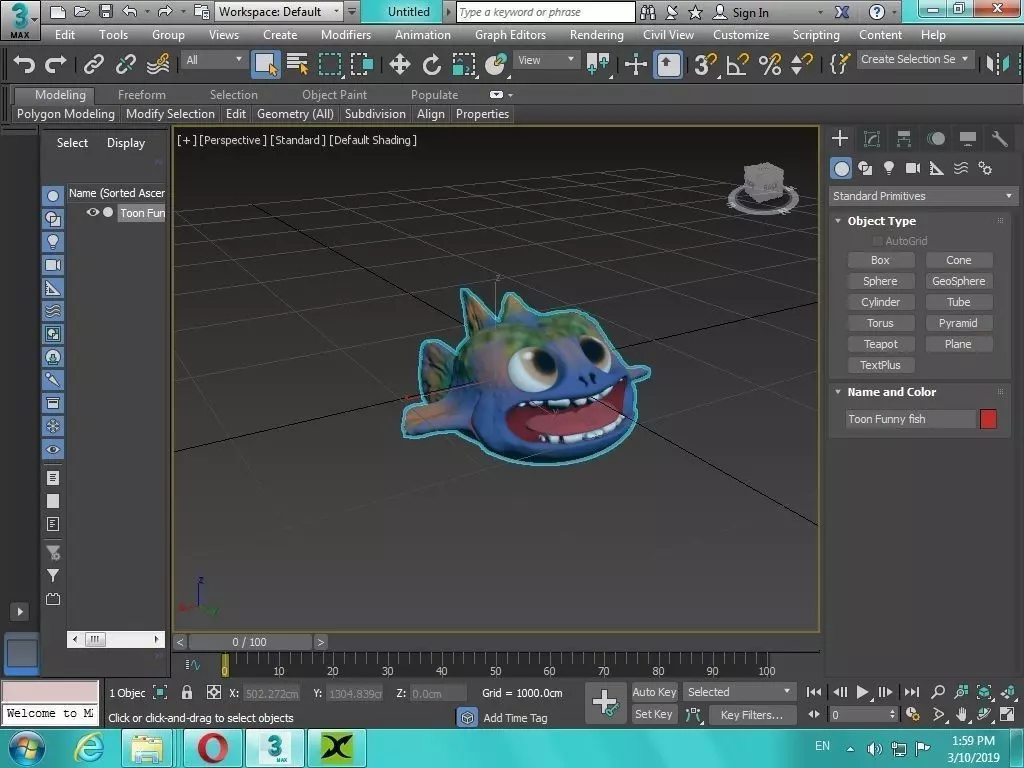Open the Motion command panel tab
This screenshot has height=768, width=1024.
936,138
